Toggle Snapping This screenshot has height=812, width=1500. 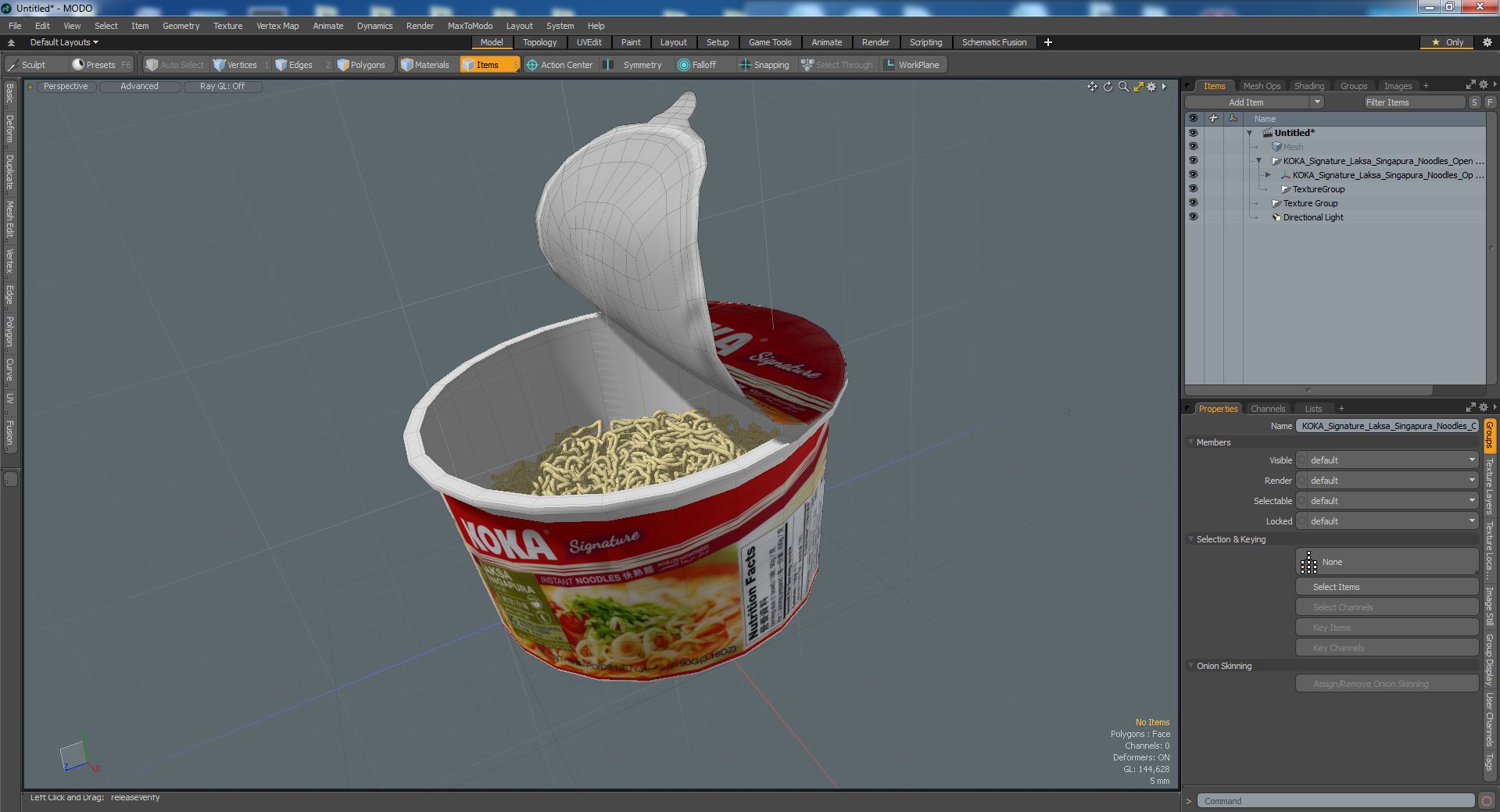coord(764,65)
